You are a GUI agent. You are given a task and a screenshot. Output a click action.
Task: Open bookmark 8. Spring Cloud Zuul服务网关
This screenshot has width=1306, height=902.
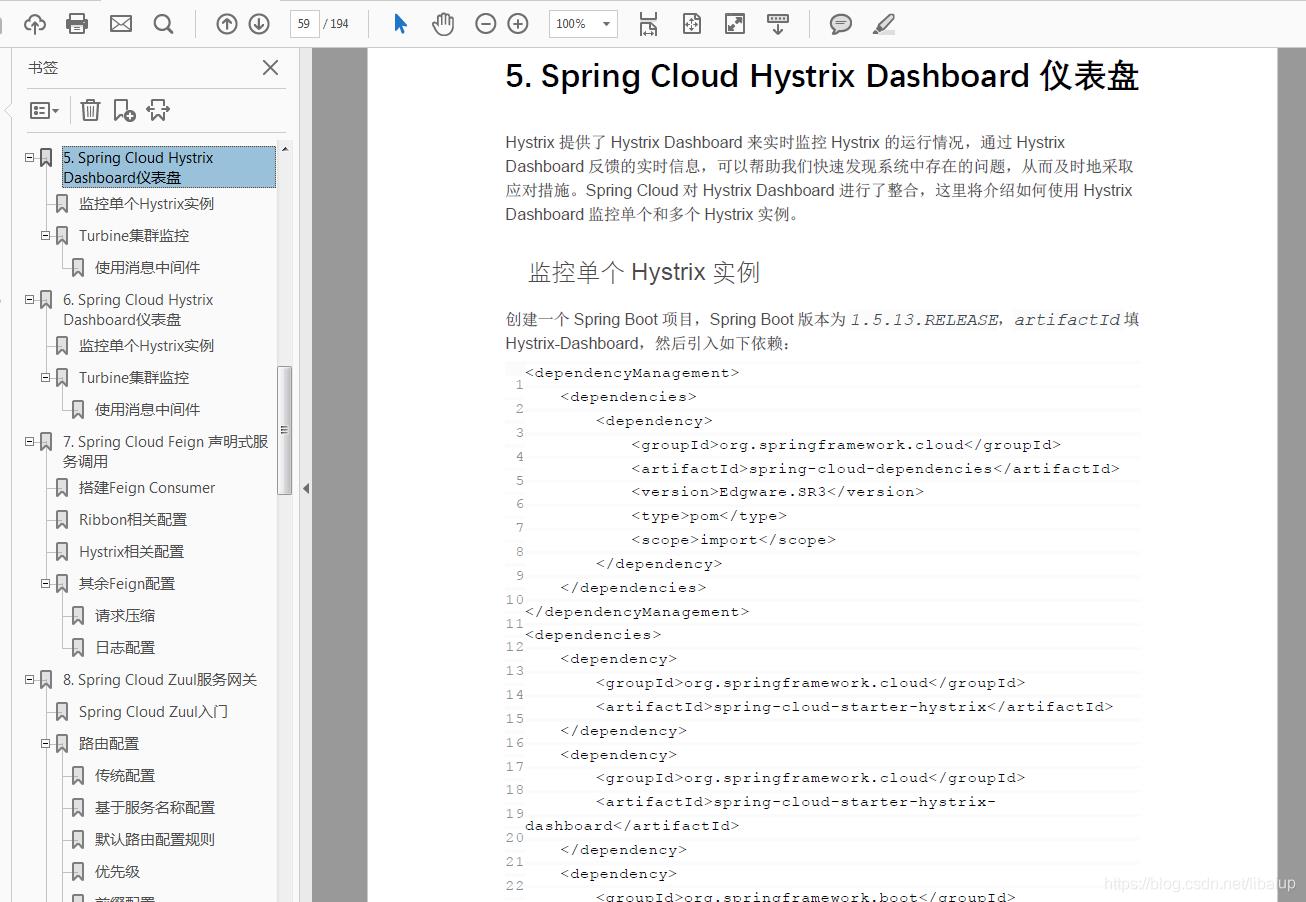pyautogui.click(x=160, y=679)
